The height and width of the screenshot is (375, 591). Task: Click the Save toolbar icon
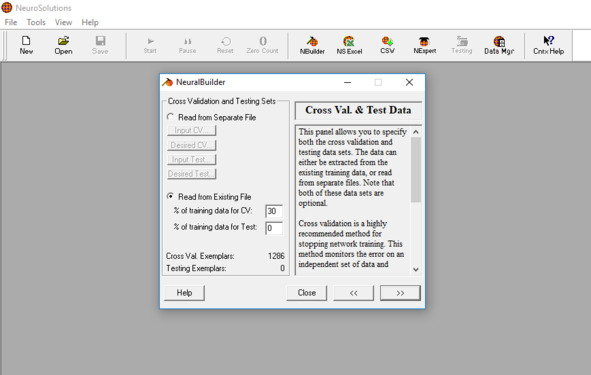100,45
